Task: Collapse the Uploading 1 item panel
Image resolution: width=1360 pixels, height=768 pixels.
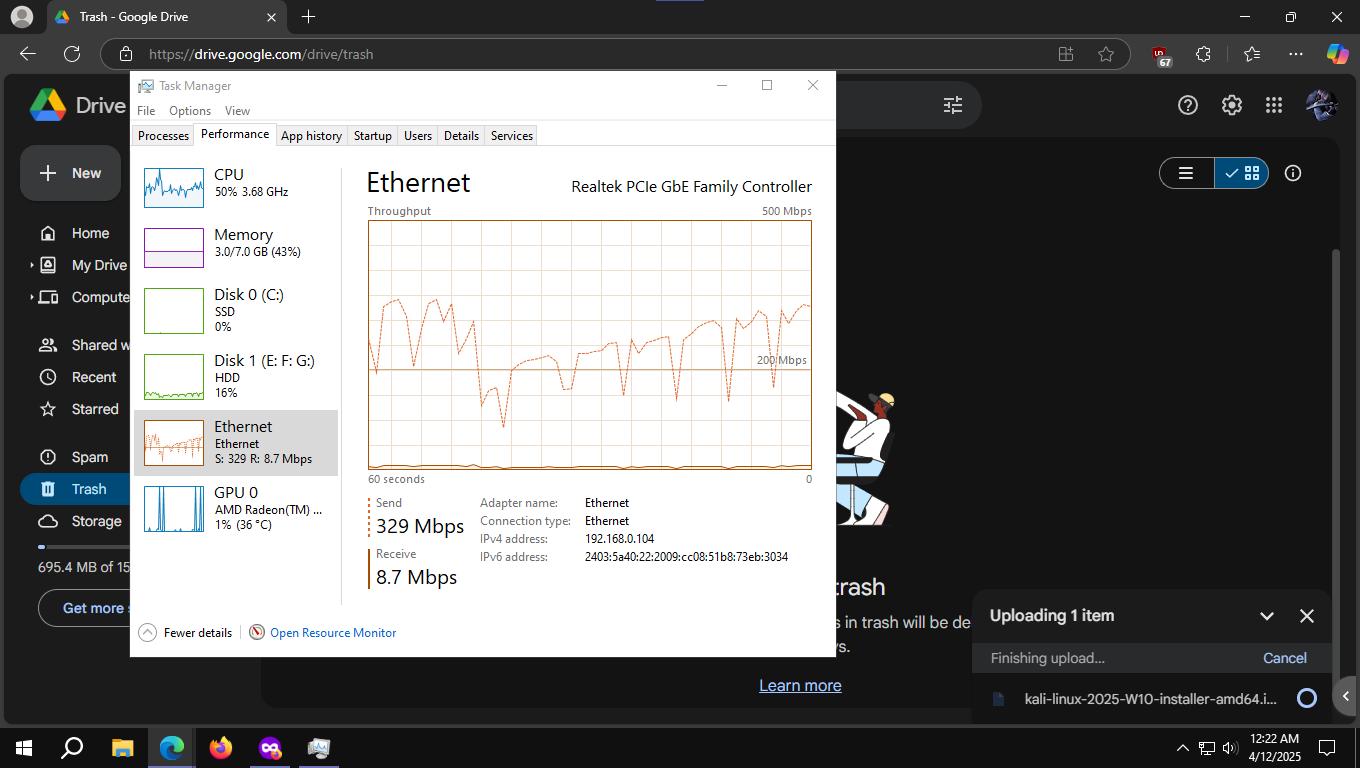Action: [1267, 616]
